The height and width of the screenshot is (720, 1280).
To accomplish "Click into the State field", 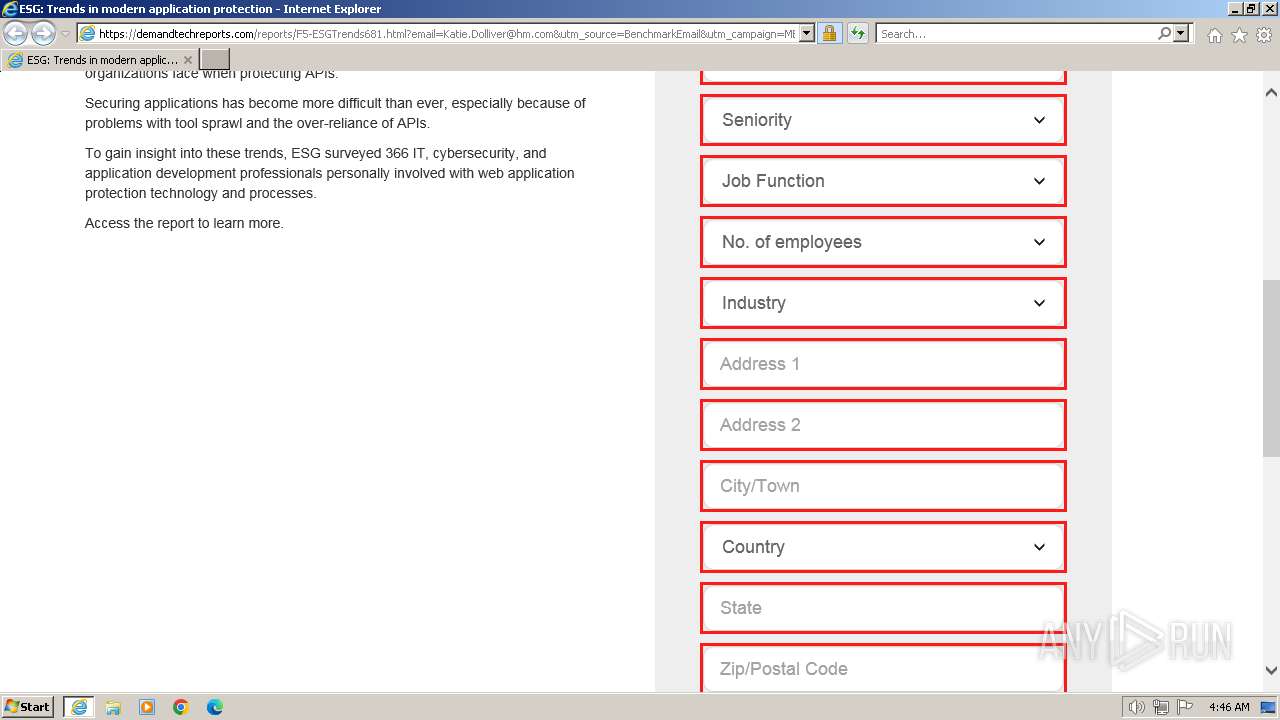I will (883, 608).
